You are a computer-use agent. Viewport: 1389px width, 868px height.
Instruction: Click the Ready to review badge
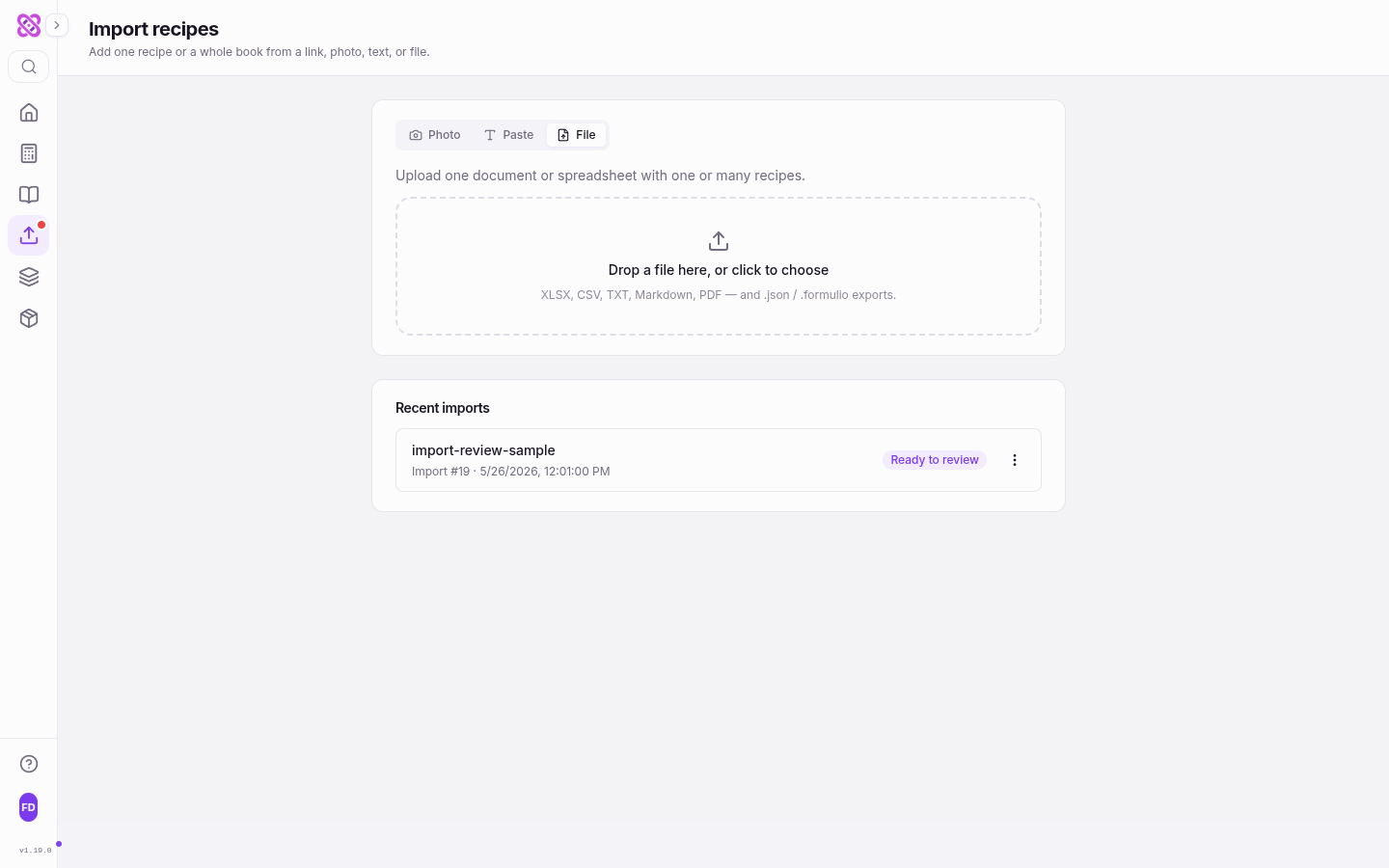935,460
